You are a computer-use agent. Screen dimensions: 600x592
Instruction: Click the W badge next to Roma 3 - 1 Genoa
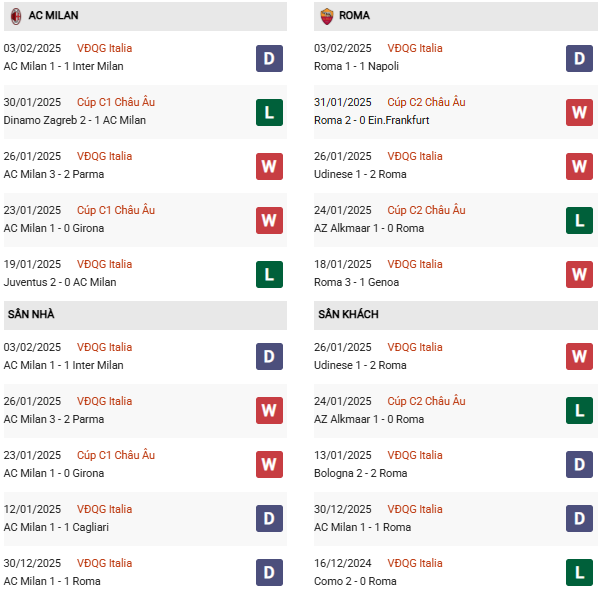tap(579, 274)
